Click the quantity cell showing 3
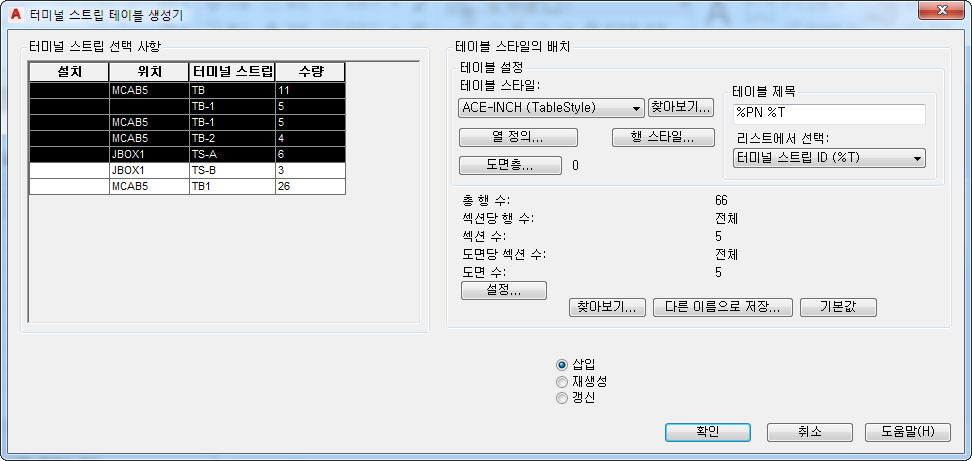This screenshot has height=461, width=972. tap(311, 170)
